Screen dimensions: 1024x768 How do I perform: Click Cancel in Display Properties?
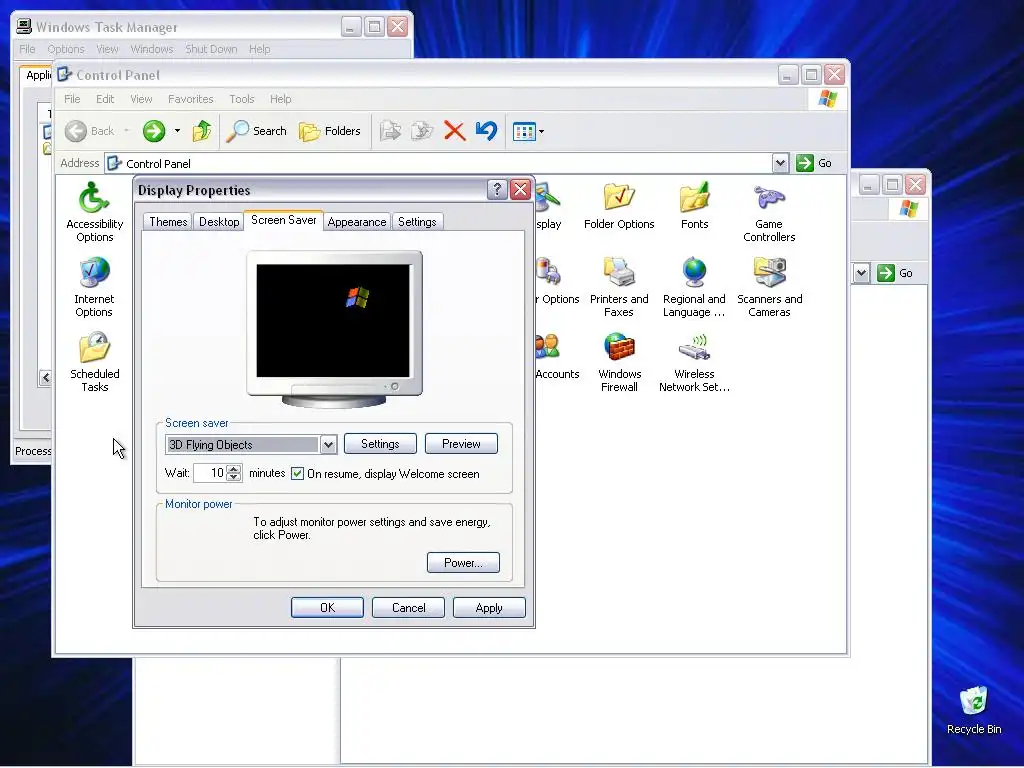pyautogui.click(x=408, y=608)
